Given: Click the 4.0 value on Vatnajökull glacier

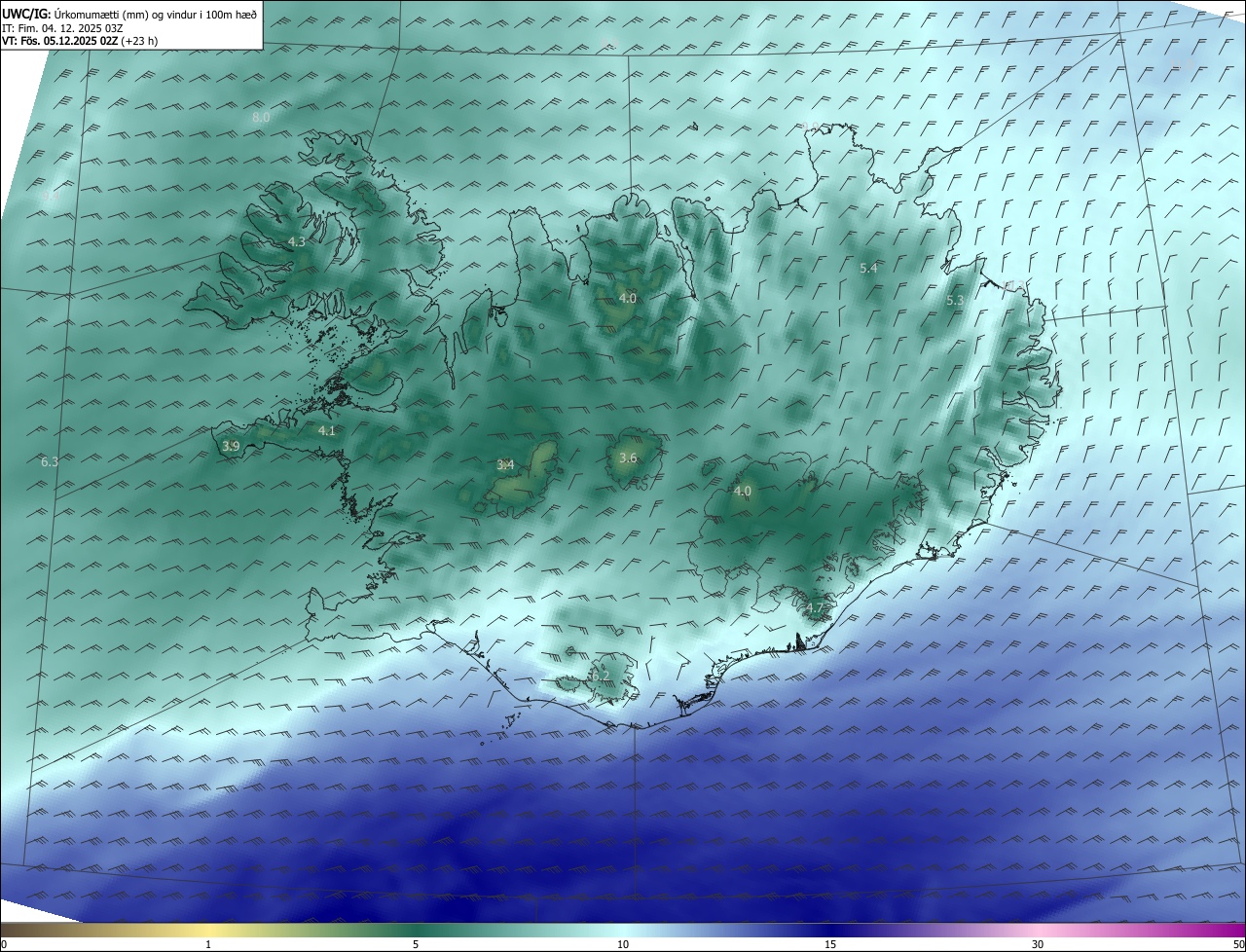Looking at the screenshot, I should (743, 492).
